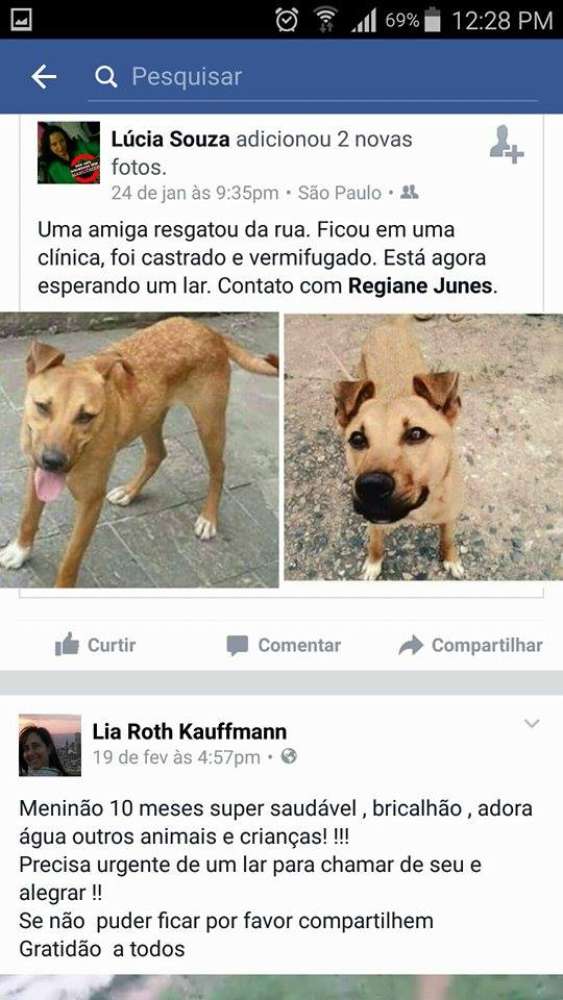Tap Comentar to comment on post
Image resolution: width=563 pixels, height=1000 pixels.
point(283,645)
